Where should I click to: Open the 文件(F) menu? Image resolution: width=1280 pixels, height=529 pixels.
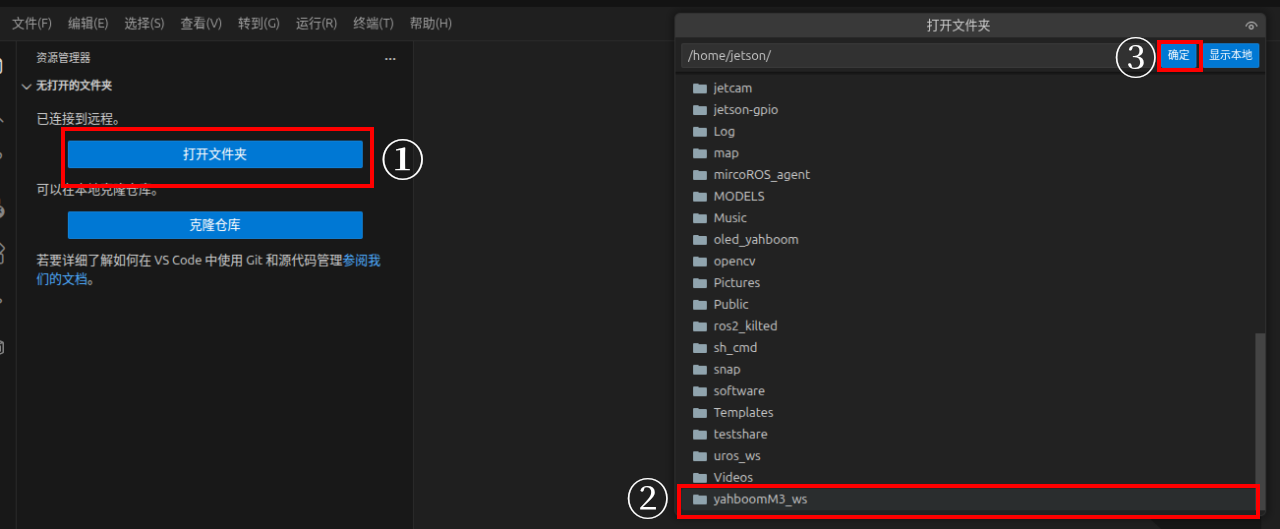tap(32, 23)
